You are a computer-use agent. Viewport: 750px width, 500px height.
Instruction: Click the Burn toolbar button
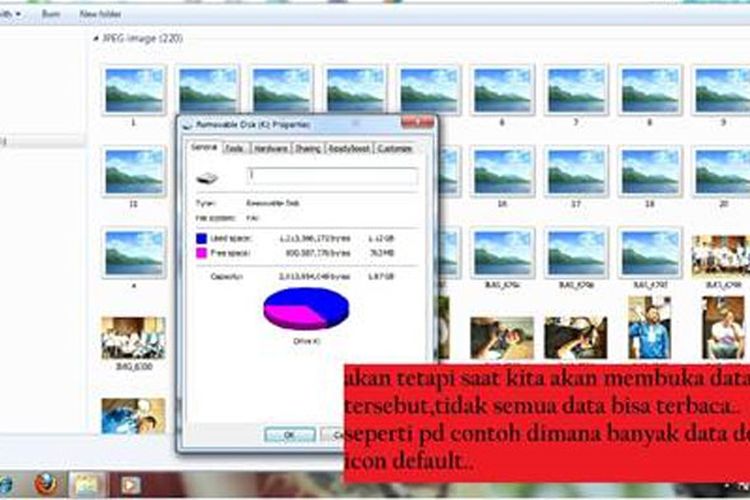50,15
